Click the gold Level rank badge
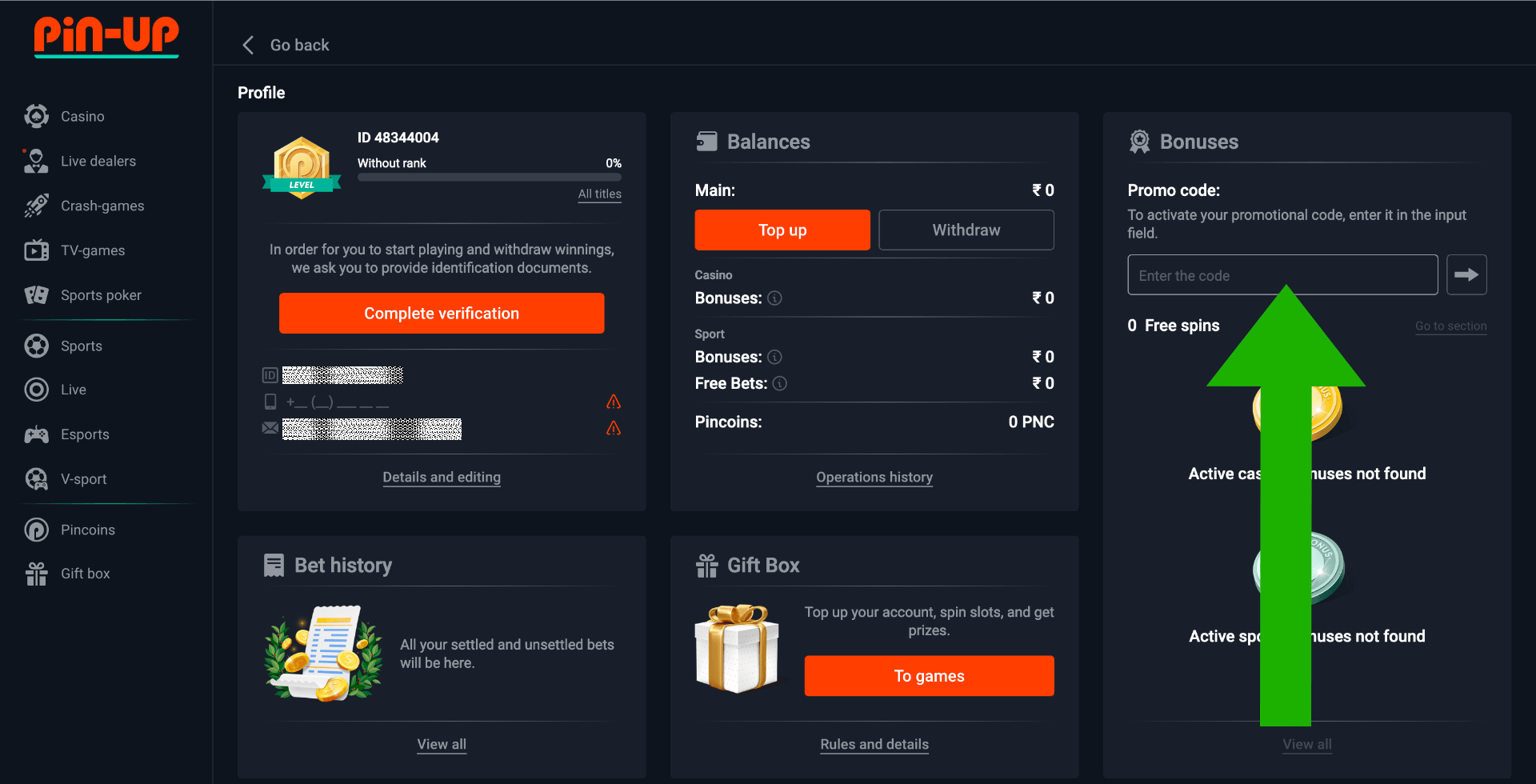1536x784 pixels. click(x=302, y=167)
